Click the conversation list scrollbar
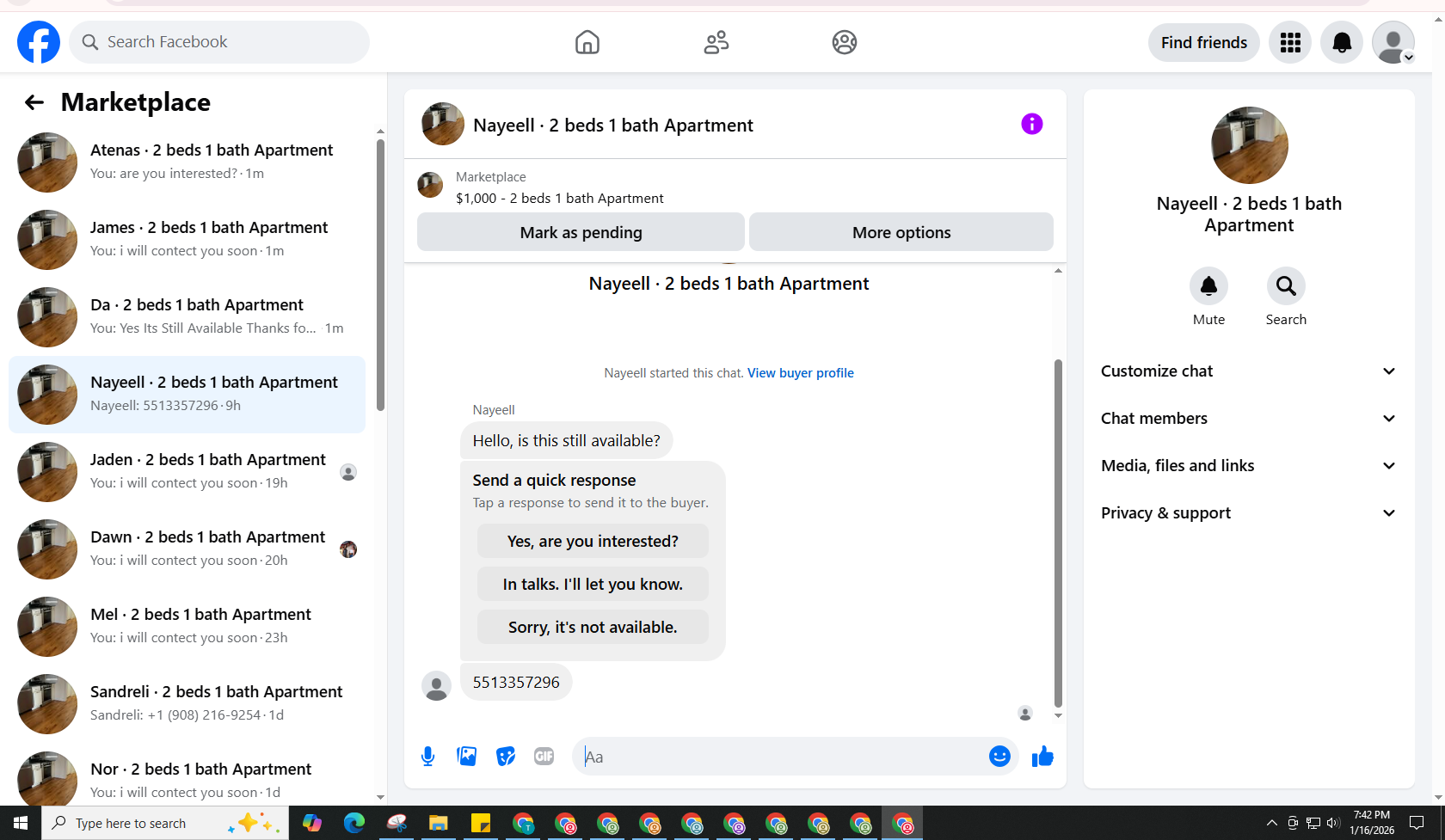The image size is (1445, 840). tap(380, 275)
